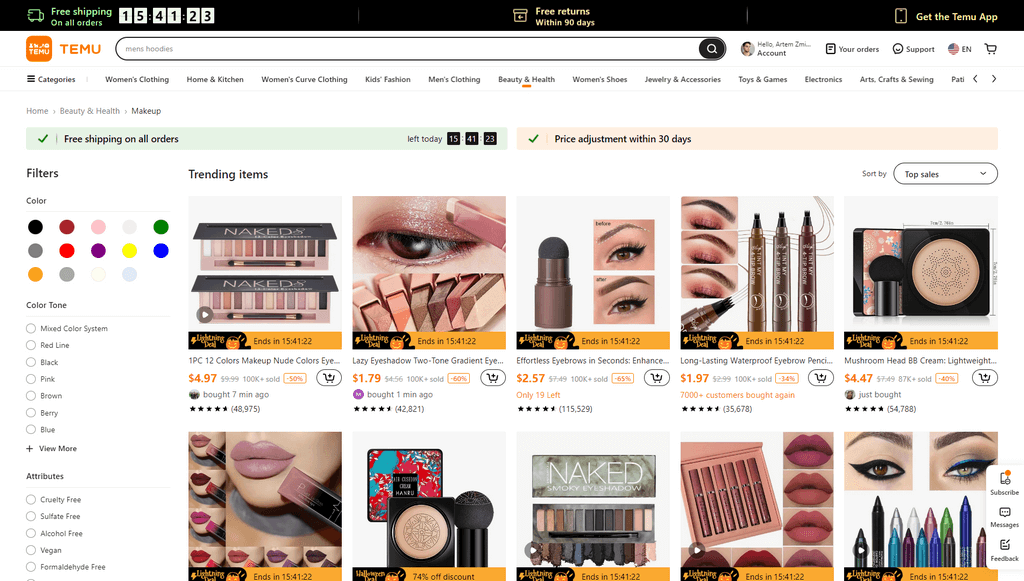
Task: Open Electronics category tab
Action: (x=823, y=80)
